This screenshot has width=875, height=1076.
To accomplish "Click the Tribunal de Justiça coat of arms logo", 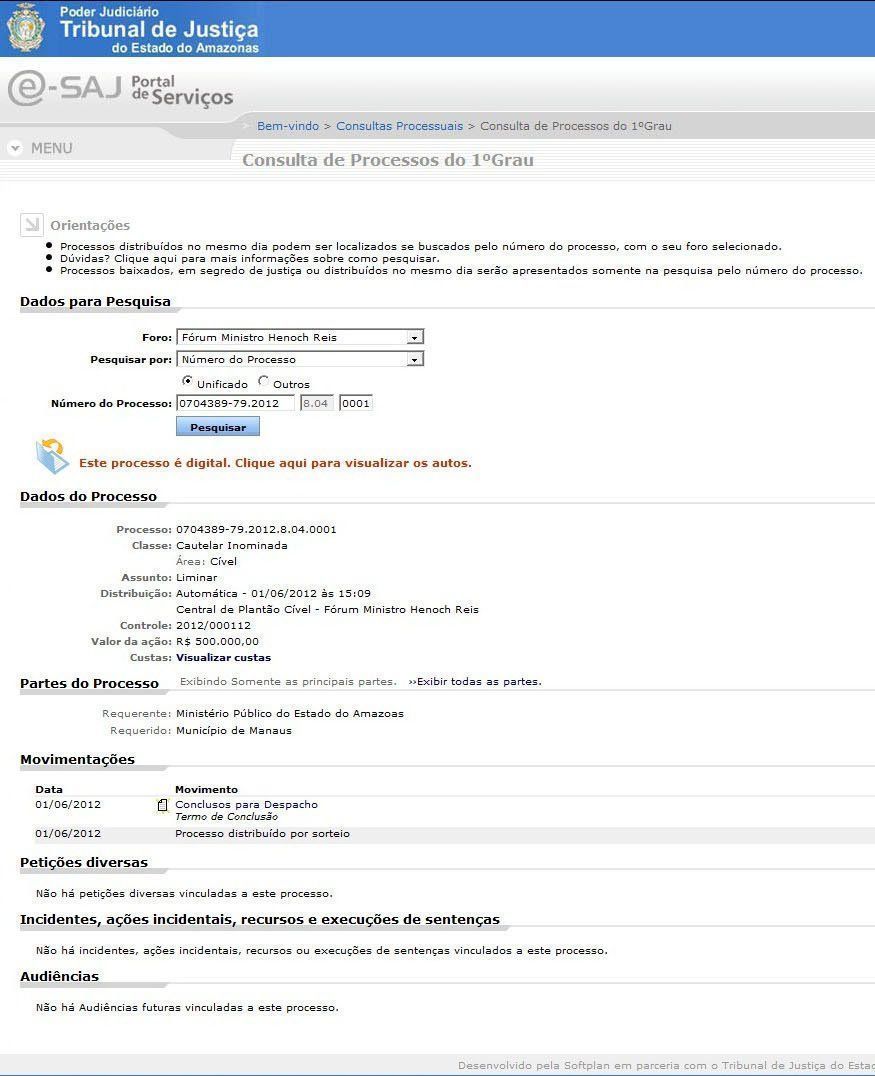I will pos(25,28).
